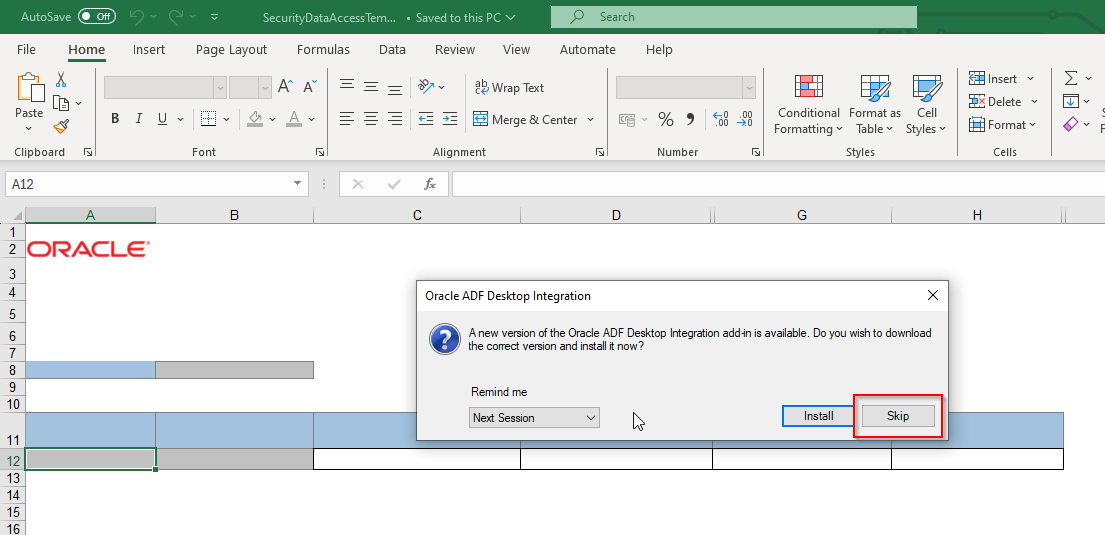1105x535 pixels.
Task: Click Insert cells button
Action: coord(992,78)
